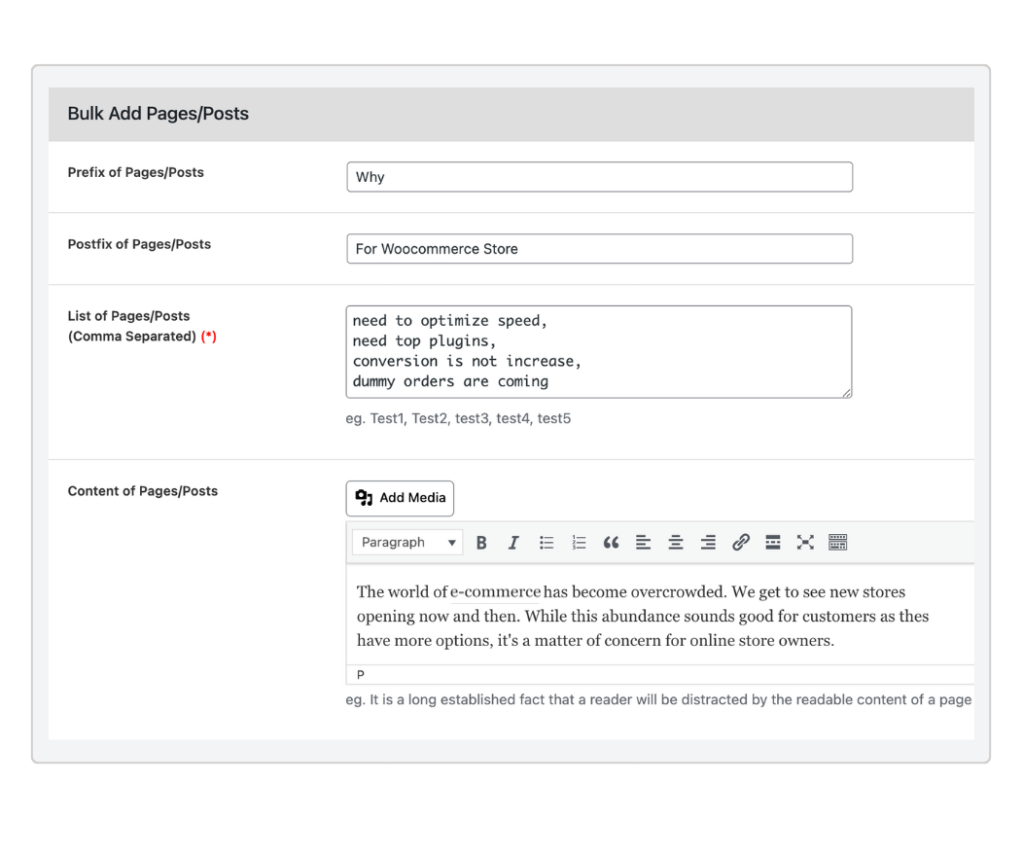Insert Read More tag
The image size is (1023, 854).
coord(772,543)
